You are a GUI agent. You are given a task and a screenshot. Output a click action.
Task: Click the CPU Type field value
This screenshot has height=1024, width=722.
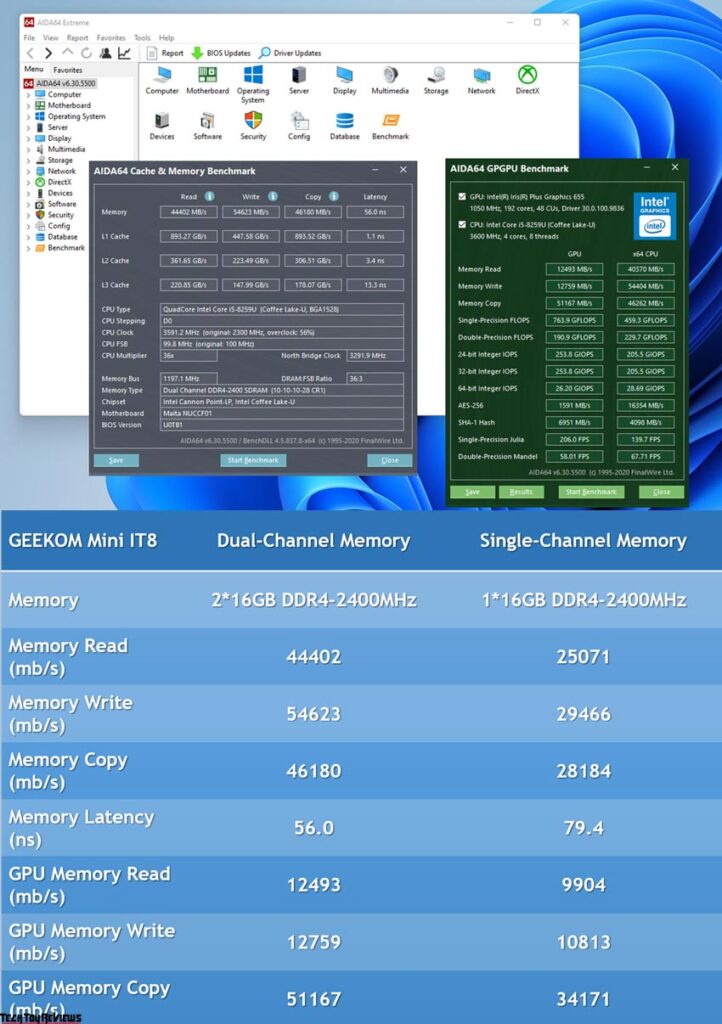point(282,310)
